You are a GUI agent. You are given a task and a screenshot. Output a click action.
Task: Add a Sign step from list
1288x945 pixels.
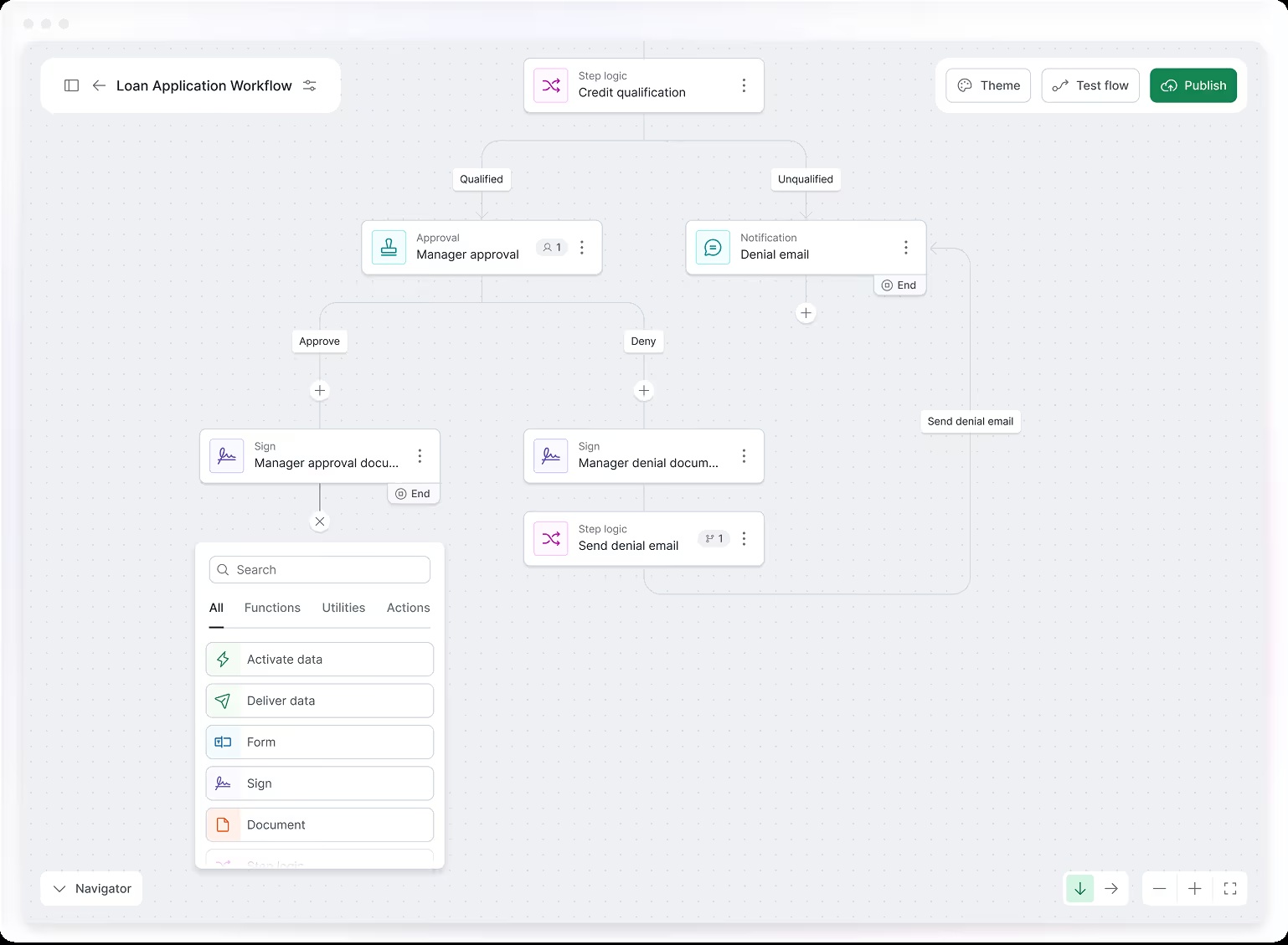[320, 783]
